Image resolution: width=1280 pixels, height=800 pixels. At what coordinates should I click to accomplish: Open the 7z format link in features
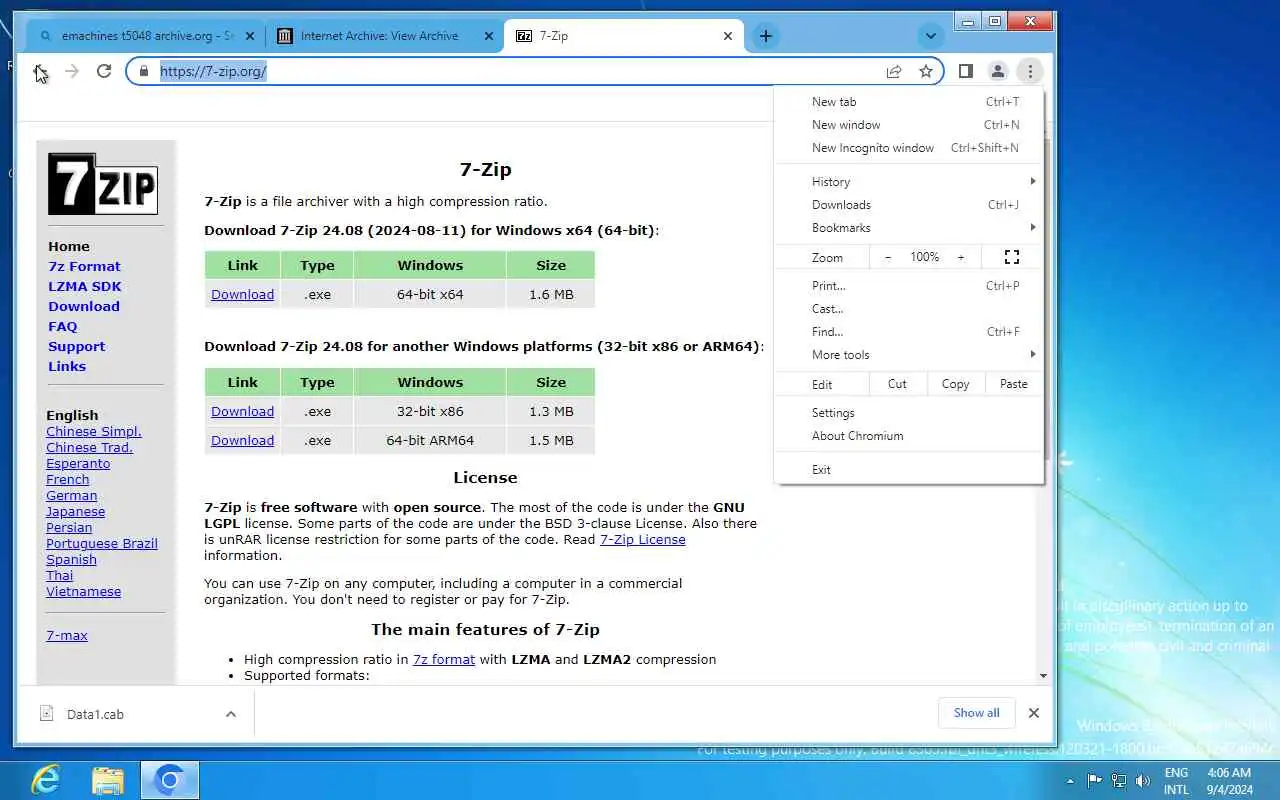pyautogui.click(x=444, y=659)
